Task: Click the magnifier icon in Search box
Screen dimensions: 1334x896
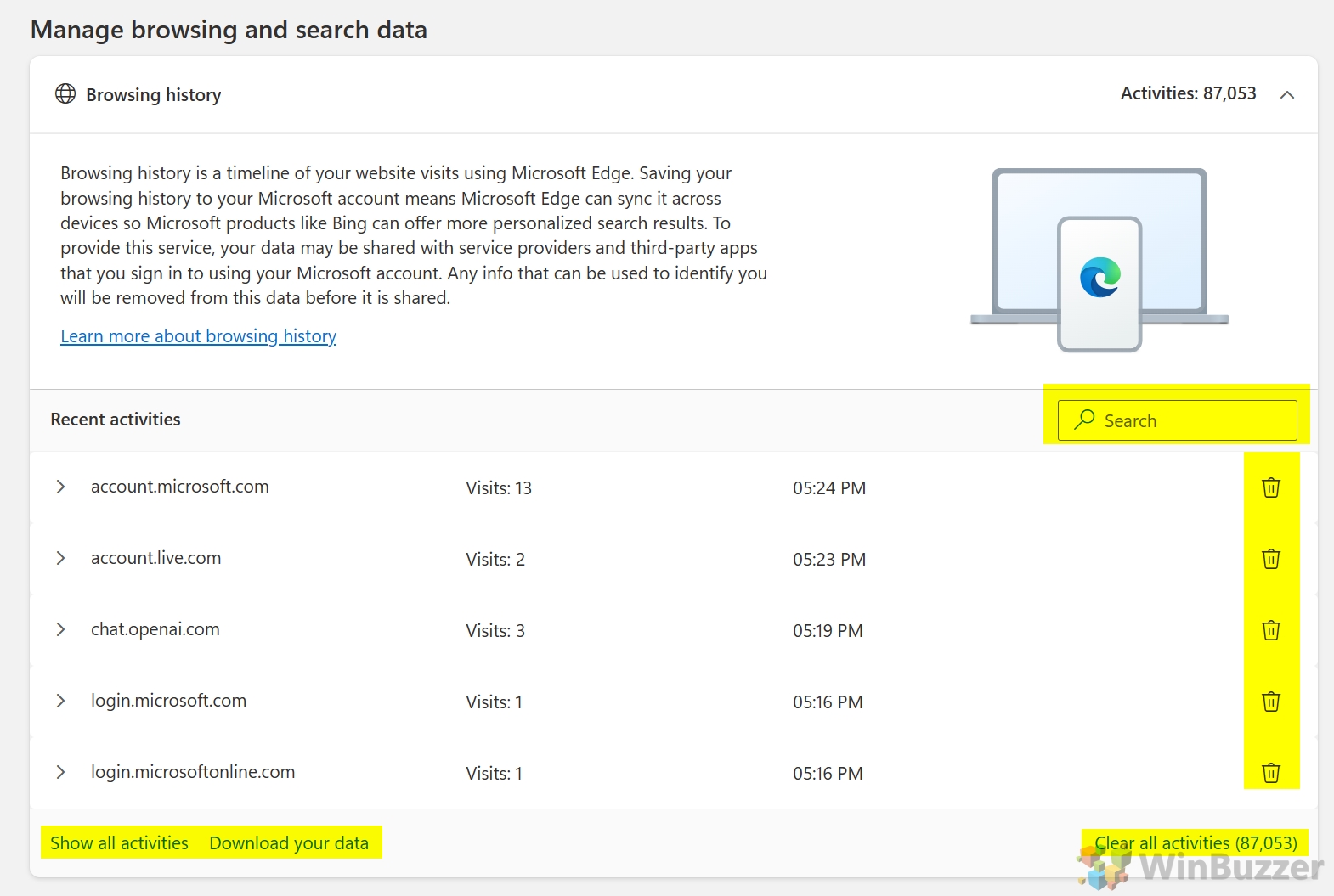Action: coord(1084,420)
